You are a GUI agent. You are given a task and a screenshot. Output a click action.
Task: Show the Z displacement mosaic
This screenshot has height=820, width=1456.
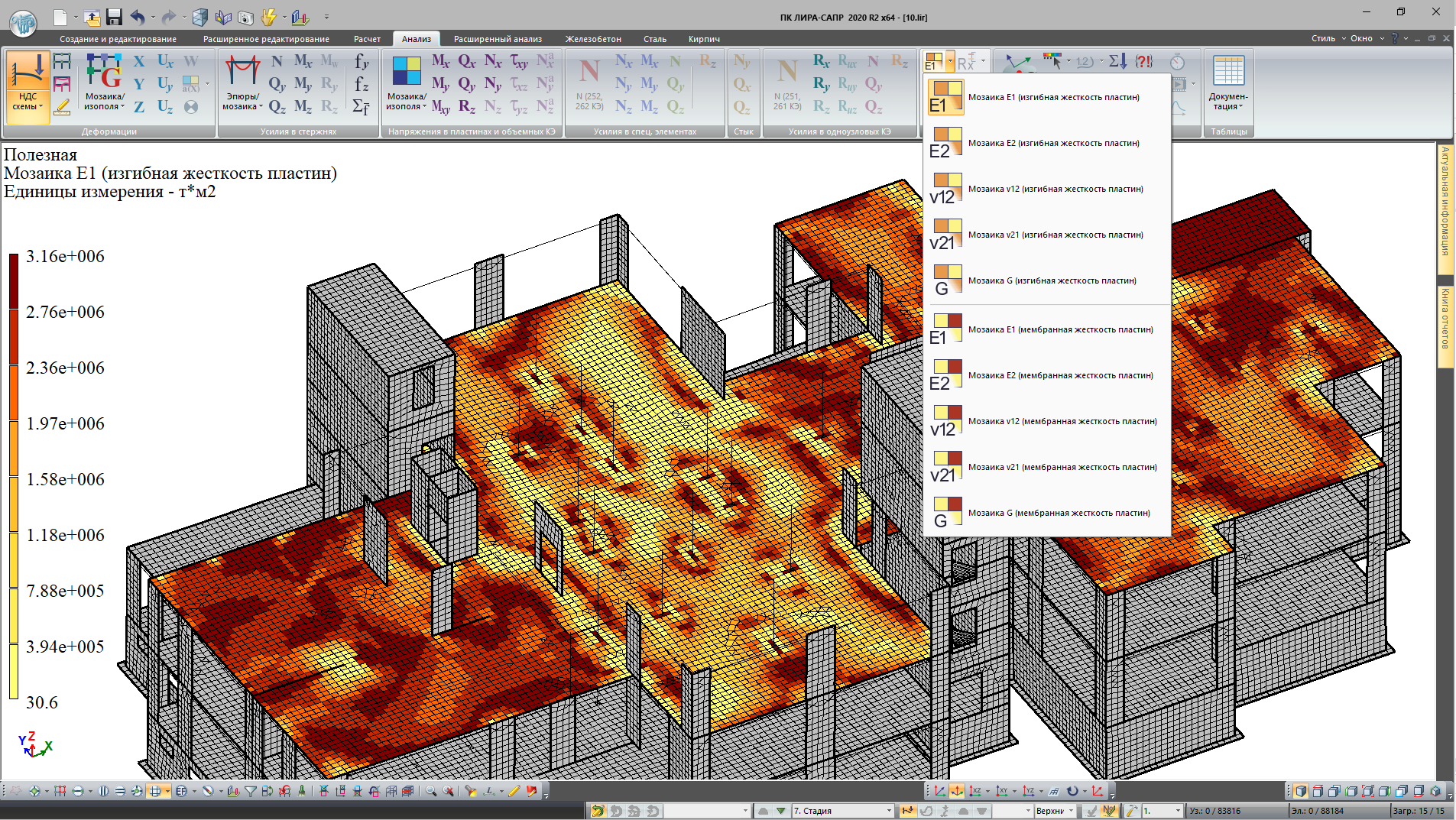[139, 107]
